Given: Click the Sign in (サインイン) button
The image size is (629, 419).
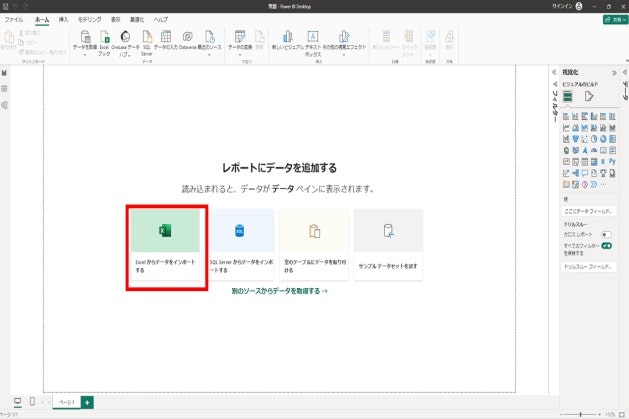Looking at the screenshot, I should click(567, 6).
